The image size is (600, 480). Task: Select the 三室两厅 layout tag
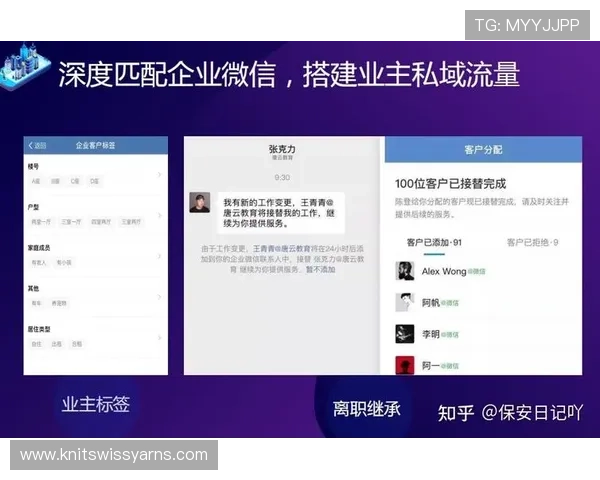point(131,222)
